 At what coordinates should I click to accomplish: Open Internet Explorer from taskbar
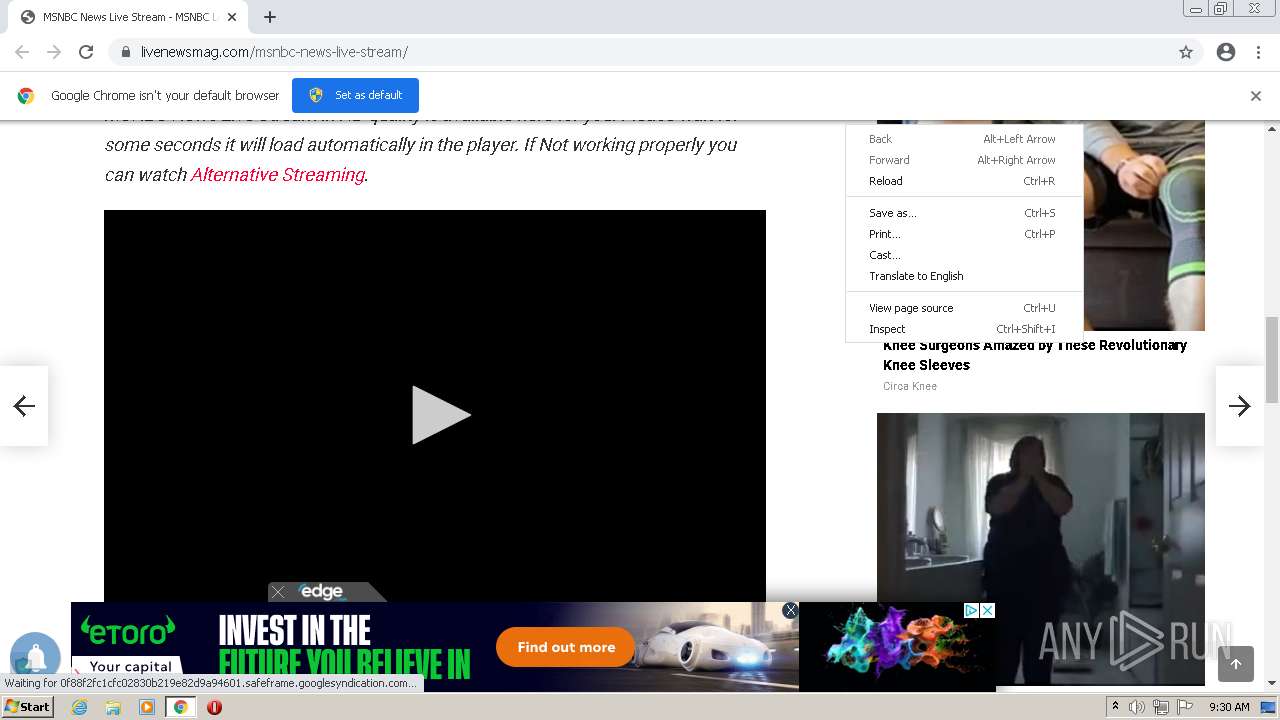[x=80, y=707]
